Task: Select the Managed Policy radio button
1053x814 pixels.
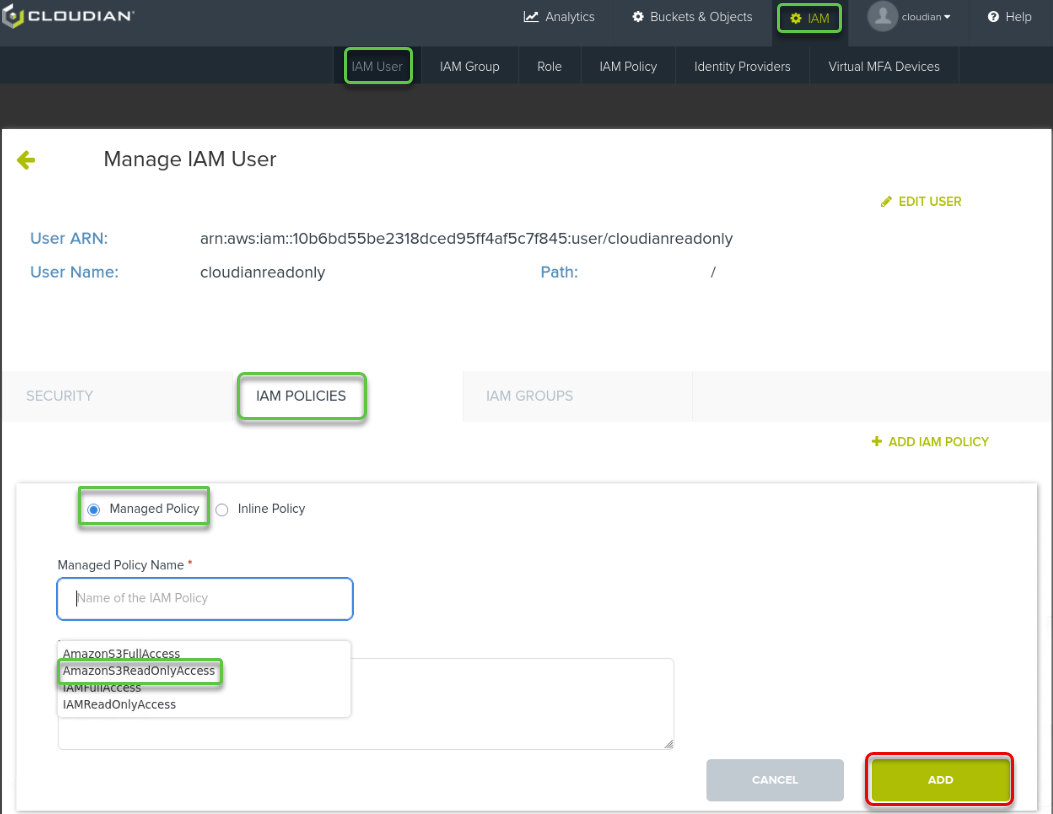Action: pyautogui.click(x=94, y=509)
